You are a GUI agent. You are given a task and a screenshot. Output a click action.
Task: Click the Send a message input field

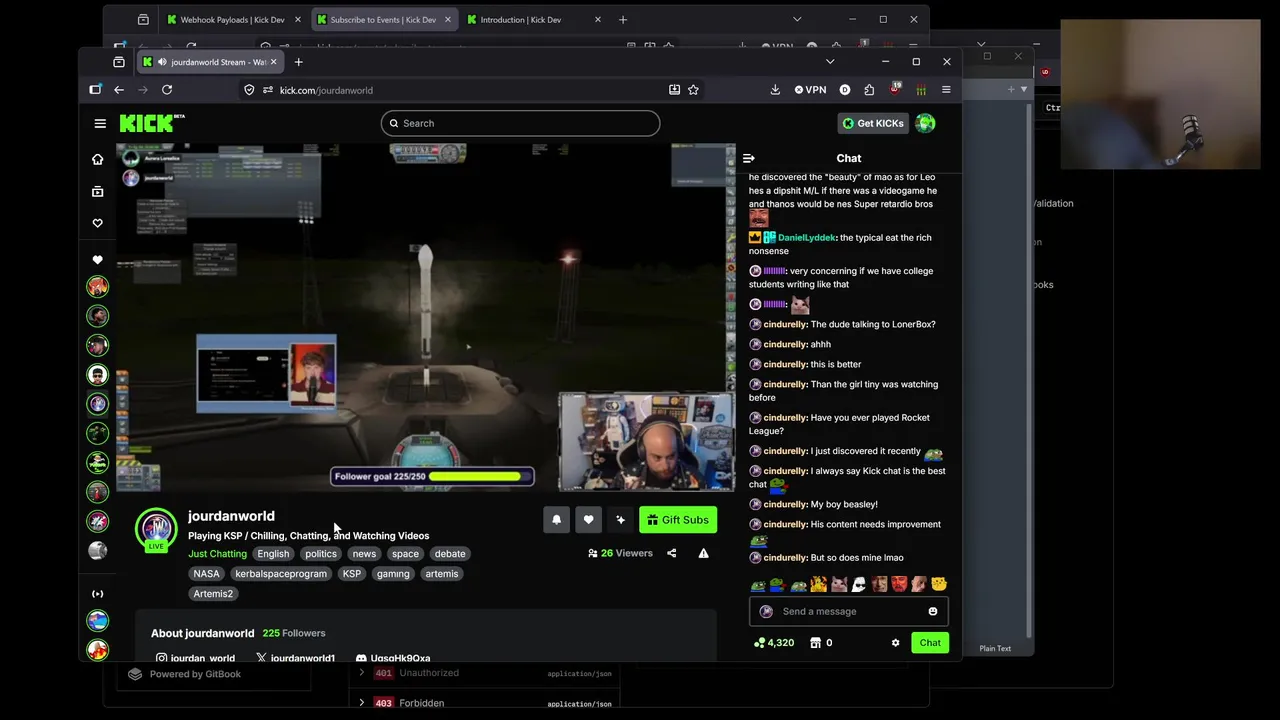pyautogui.click(x=848, y=611)
